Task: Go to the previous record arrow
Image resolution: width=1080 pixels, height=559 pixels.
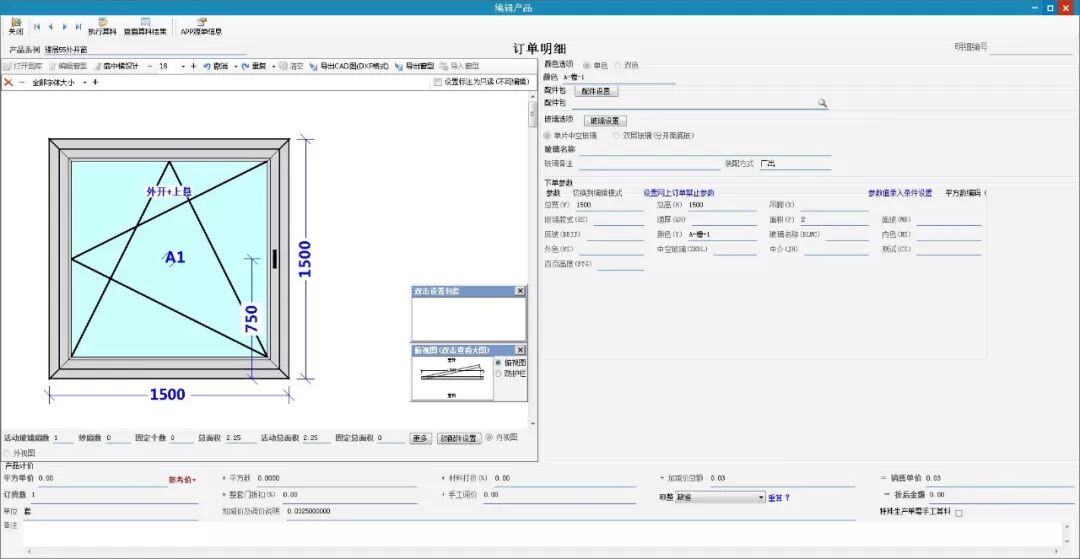Action: [50, 26]
